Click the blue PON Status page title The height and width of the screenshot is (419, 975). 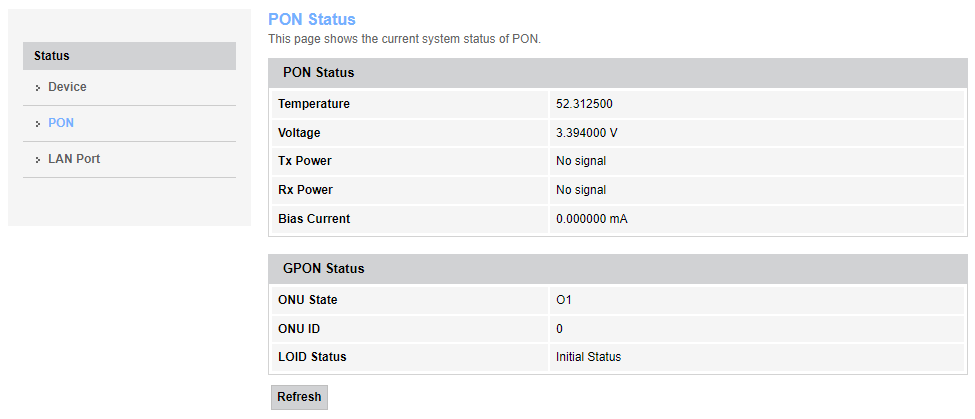pos(312,19)
